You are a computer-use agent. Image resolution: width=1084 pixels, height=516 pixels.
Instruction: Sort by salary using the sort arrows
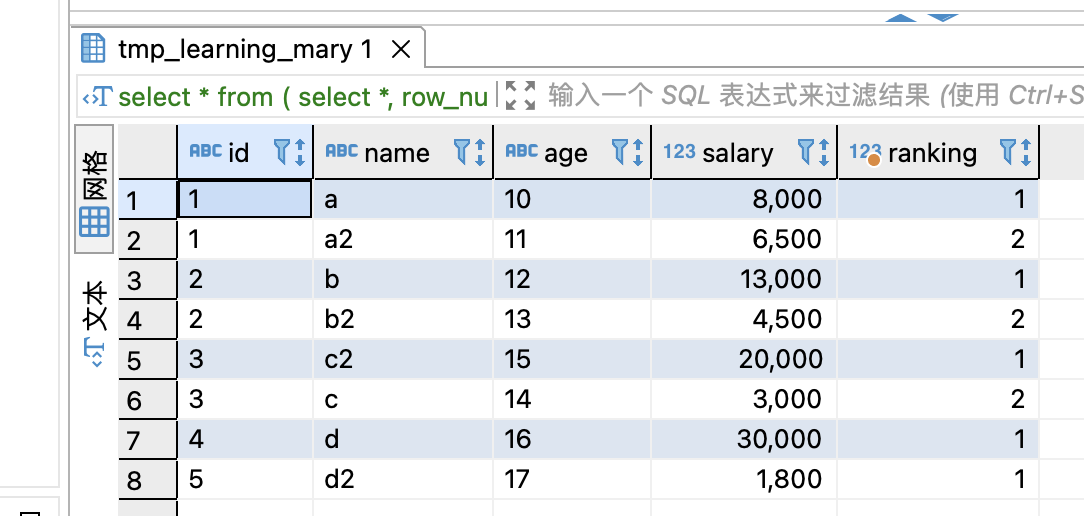pyautogui.click(x=823, y=152)
